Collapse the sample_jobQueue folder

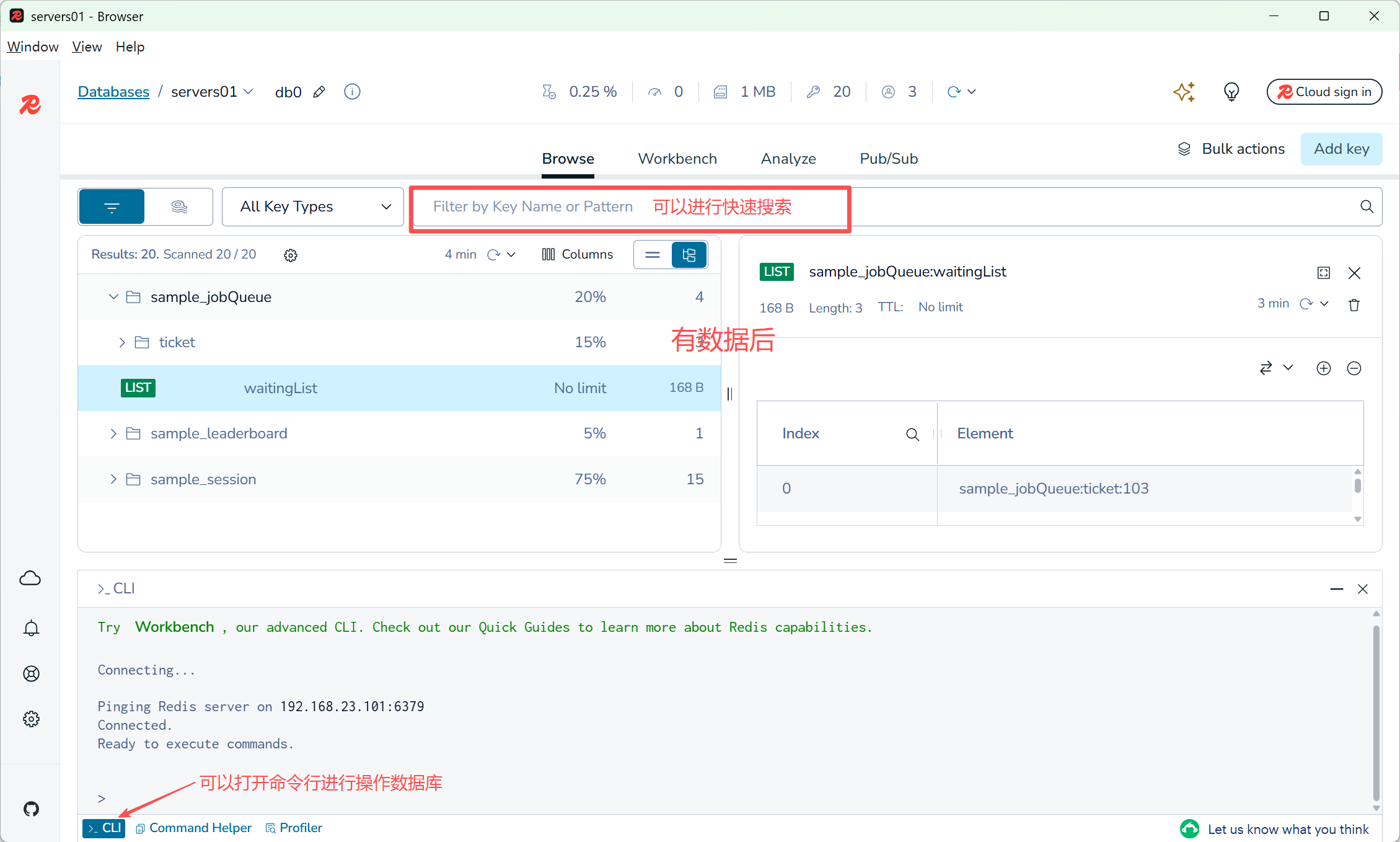(x=113, y=297)
